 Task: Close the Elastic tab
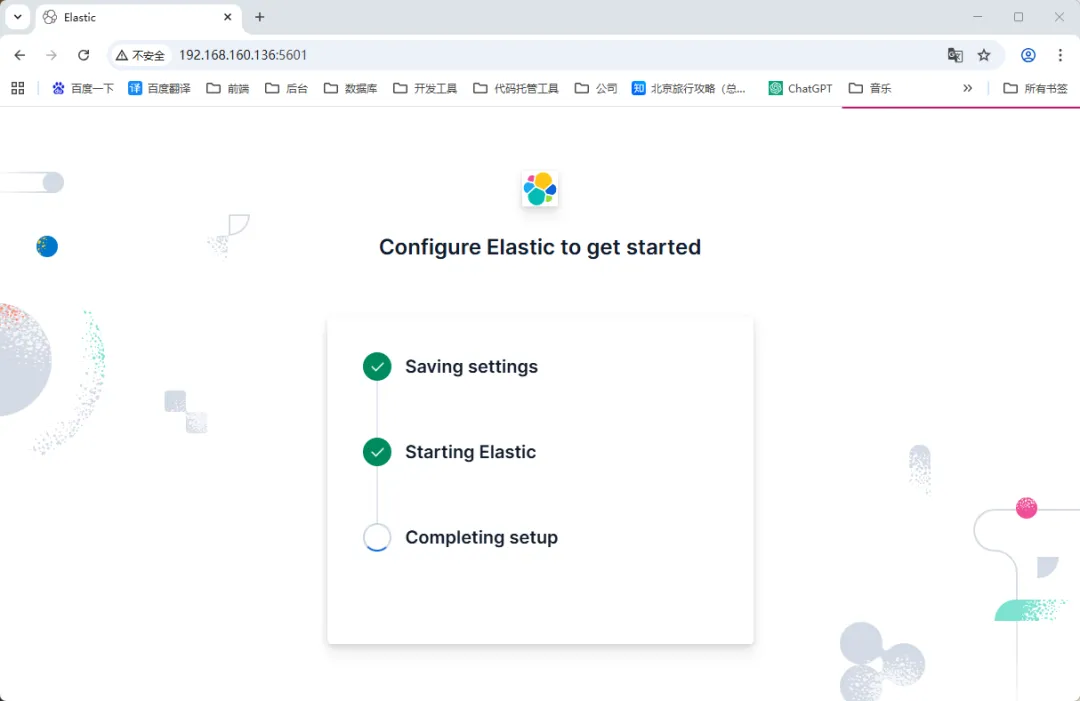coord(227,17)
